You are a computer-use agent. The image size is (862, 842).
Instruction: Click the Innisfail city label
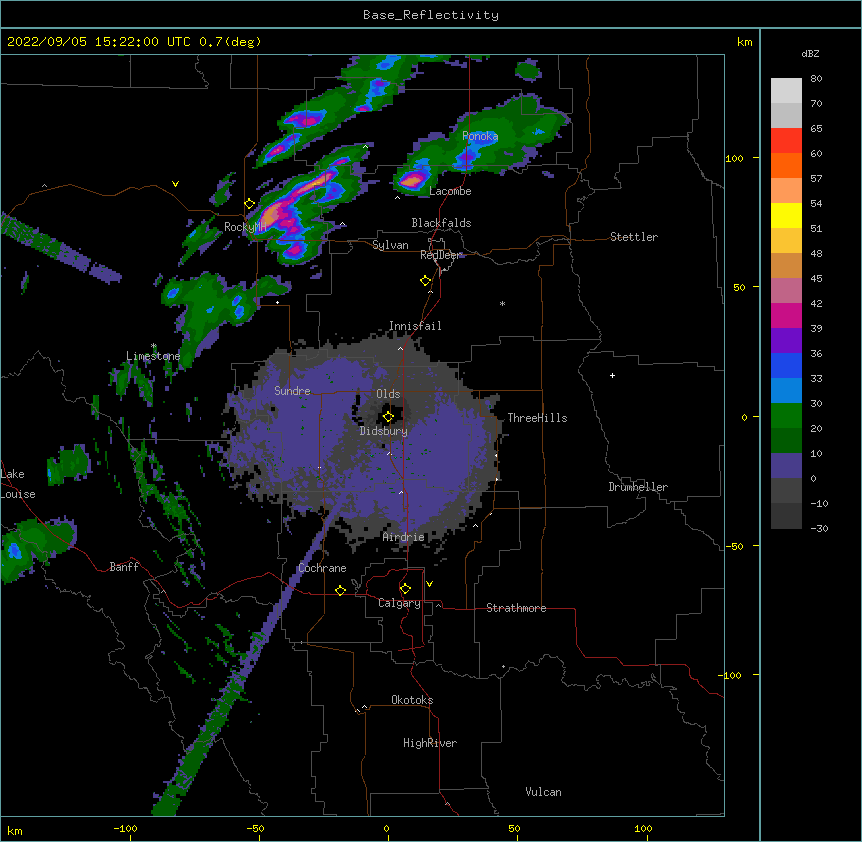pyautogui.click(x=415, y=326)
